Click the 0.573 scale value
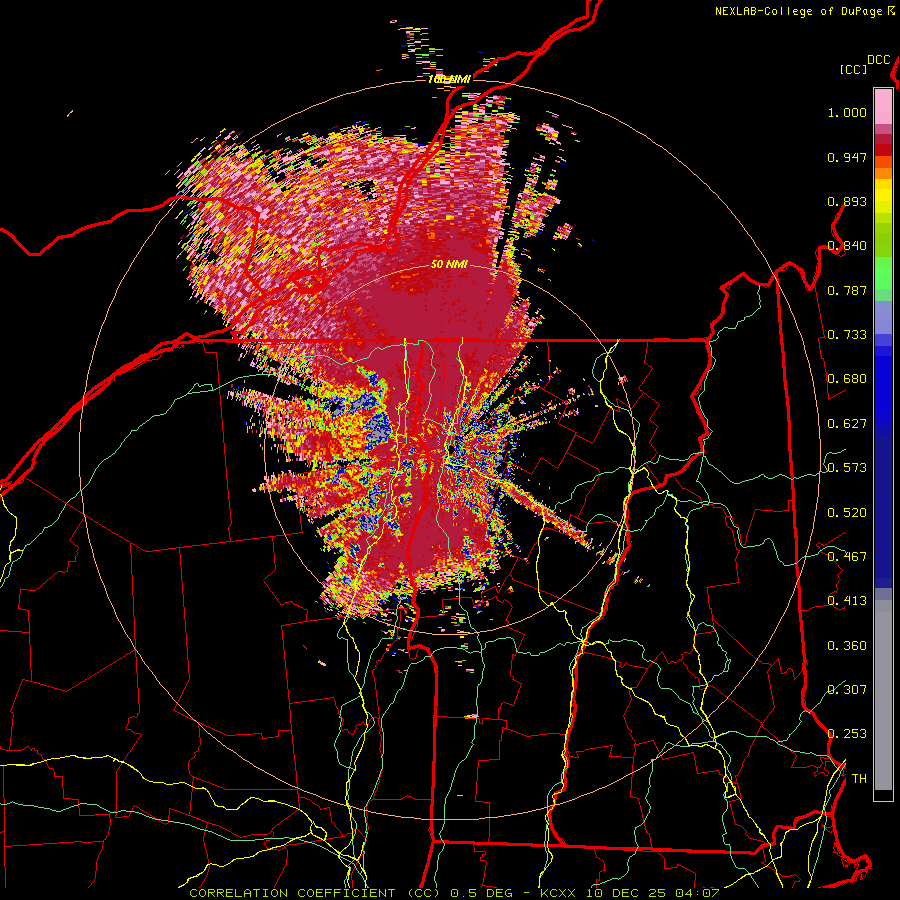This screenshot has width=900, height=900. pos(847,468)
